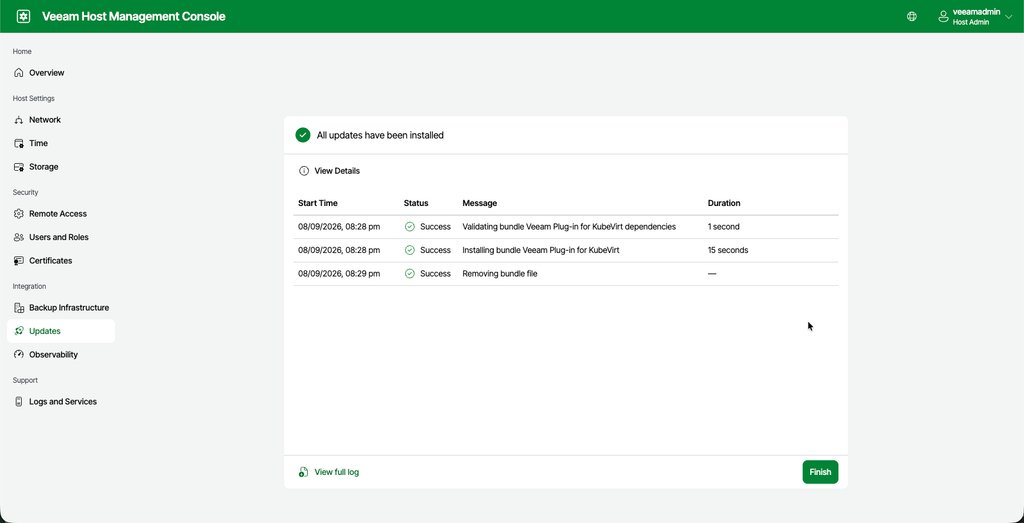Click the Finish button

(x=820, y=472)
